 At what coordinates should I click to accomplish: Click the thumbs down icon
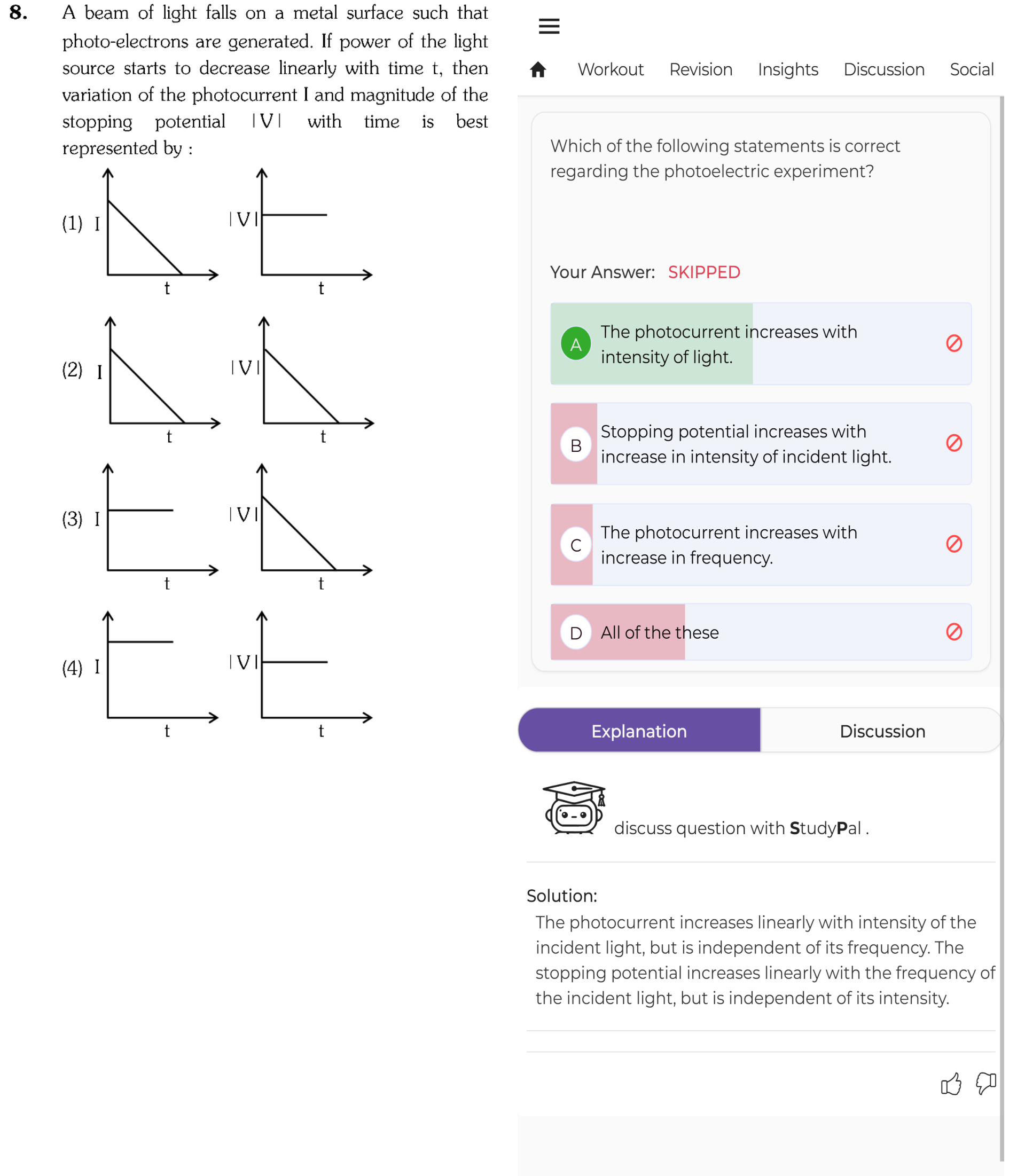[986, 1084]
